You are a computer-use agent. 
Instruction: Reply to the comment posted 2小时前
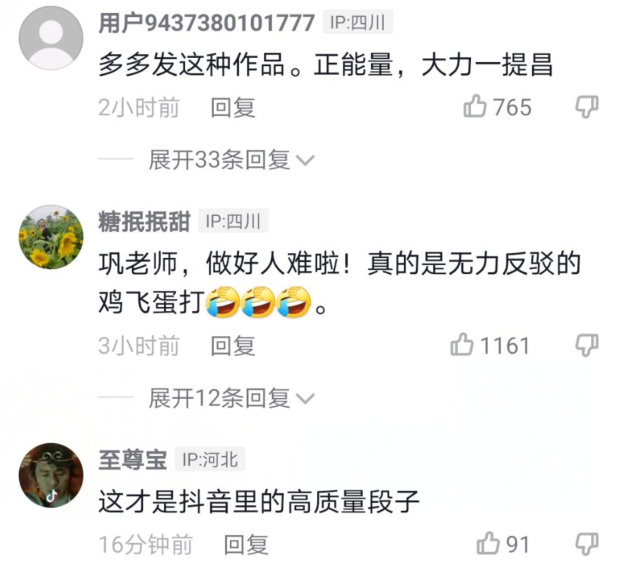click(233, 108)
